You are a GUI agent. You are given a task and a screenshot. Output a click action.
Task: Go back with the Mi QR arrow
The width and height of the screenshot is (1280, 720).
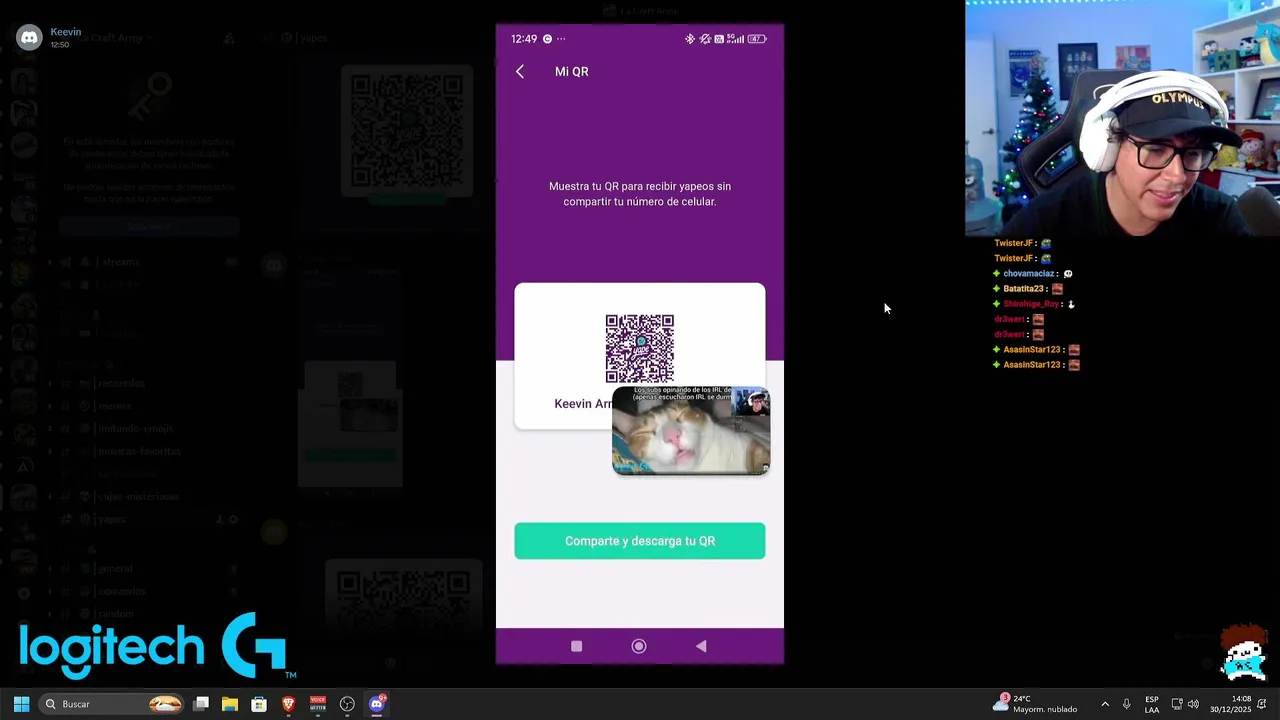(x=520, y=72)
